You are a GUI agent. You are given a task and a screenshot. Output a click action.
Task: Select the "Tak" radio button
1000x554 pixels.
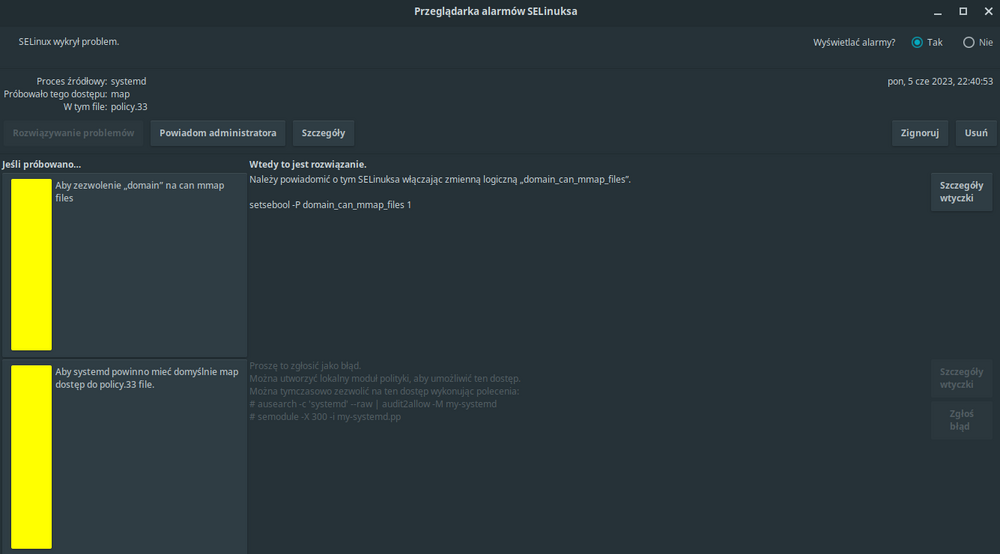point(917,43)
